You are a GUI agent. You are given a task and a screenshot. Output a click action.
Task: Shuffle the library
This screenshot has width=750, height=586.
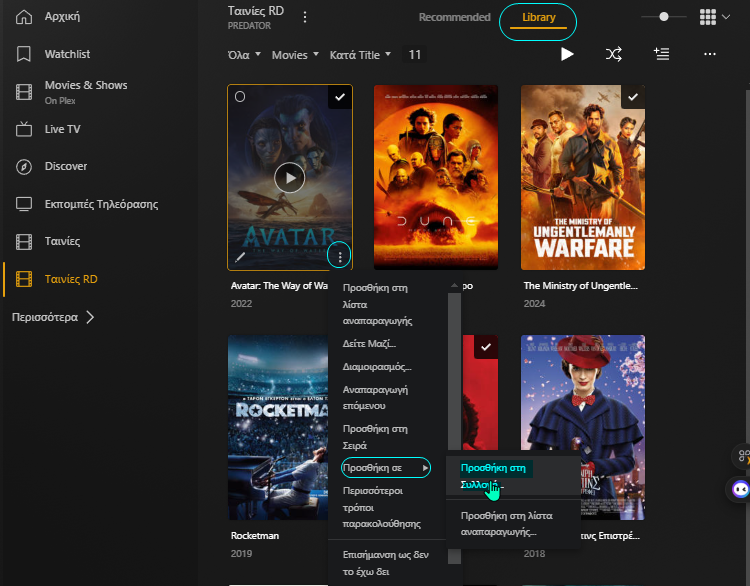[614, 54]
